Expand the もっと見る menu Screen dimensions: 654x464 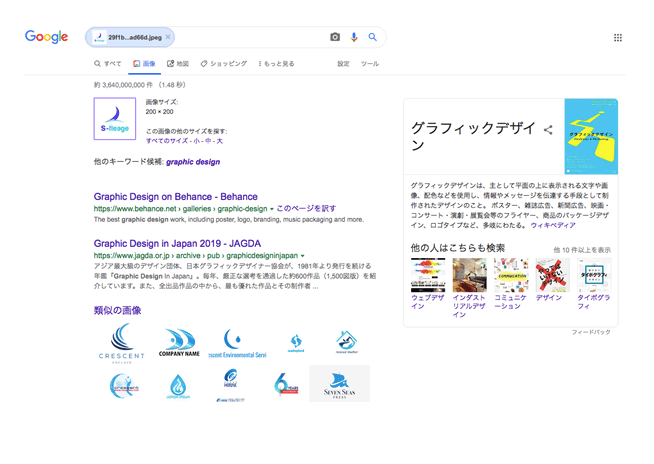click(x=276, y=64)
